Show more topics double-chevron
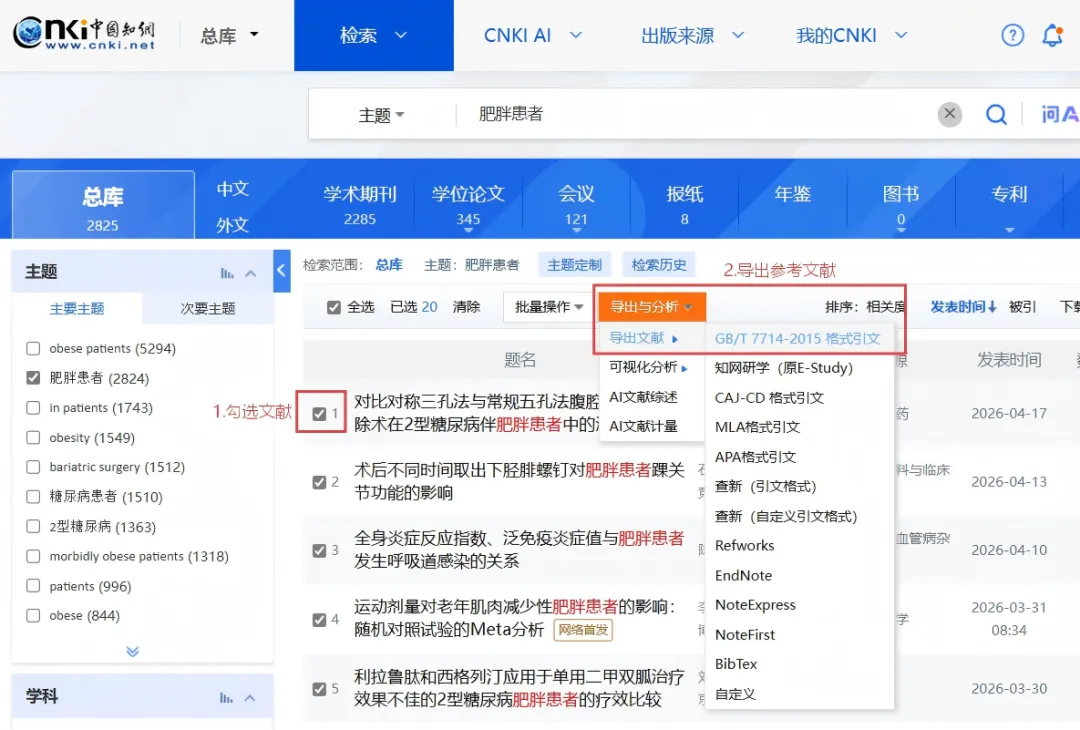The image size is (1080, 730). (132, 651)
